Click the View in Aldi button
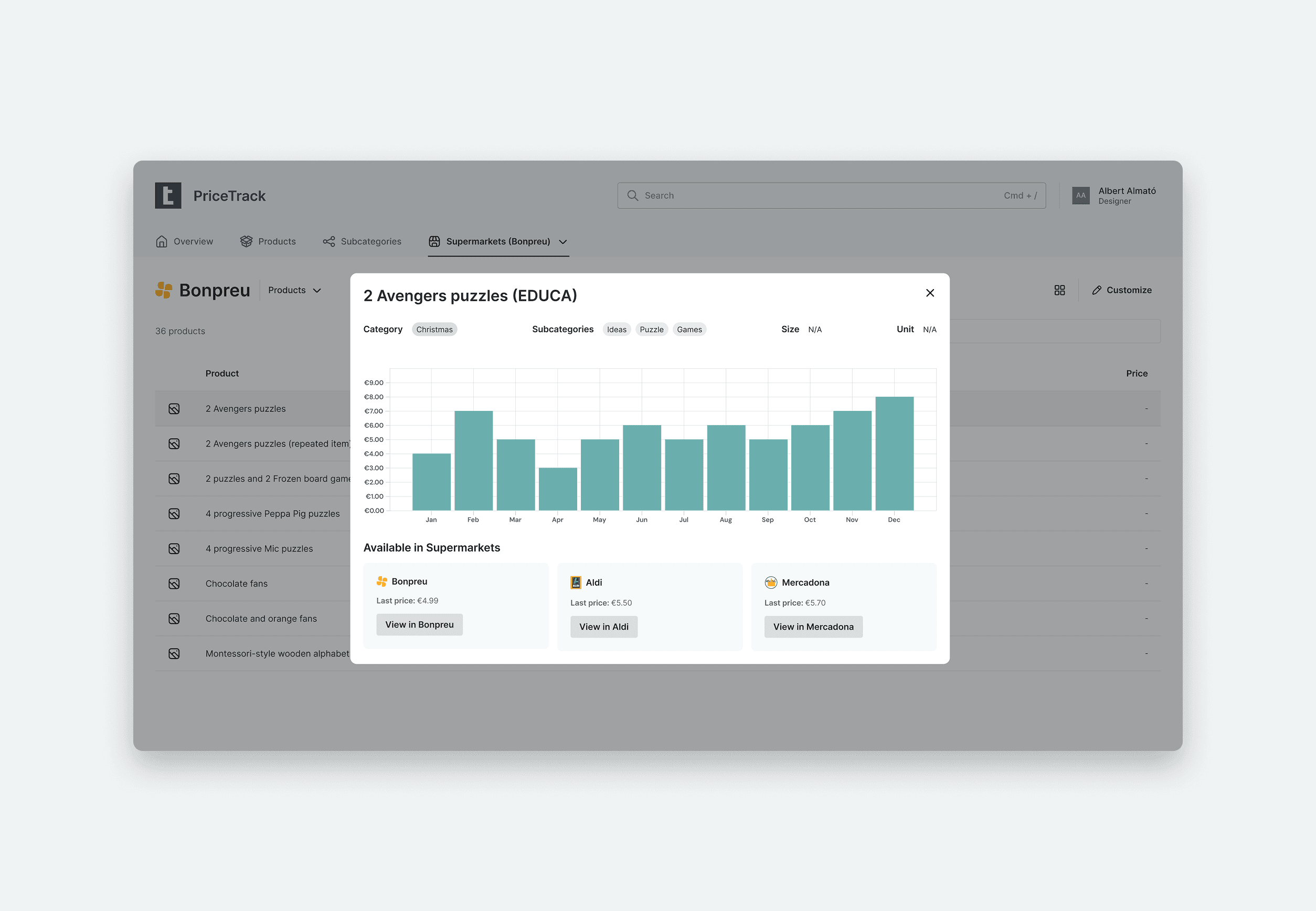This screenshot has height=911, width=1316. pos(603,627)
